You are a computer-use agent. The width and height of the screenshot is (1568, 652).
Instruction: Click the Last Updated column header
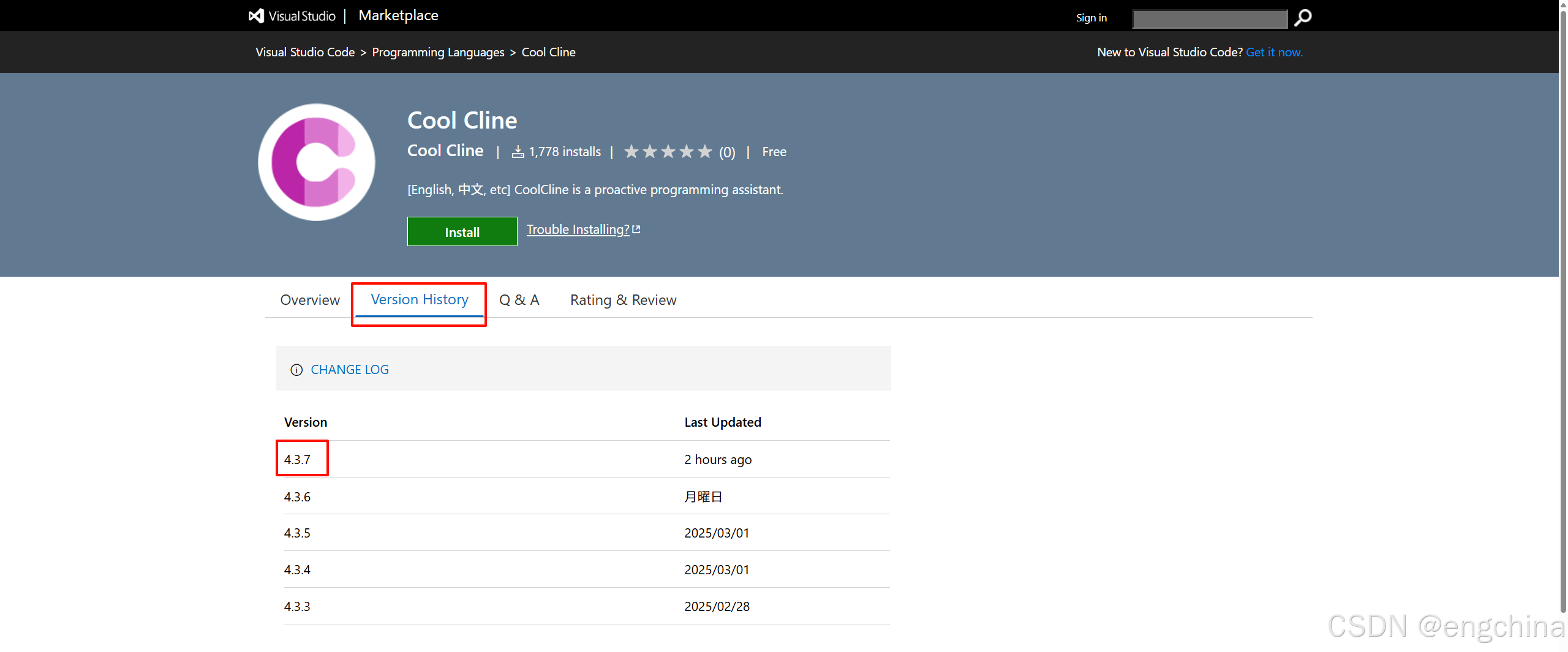pyautogui.click(x=723, y=422)
